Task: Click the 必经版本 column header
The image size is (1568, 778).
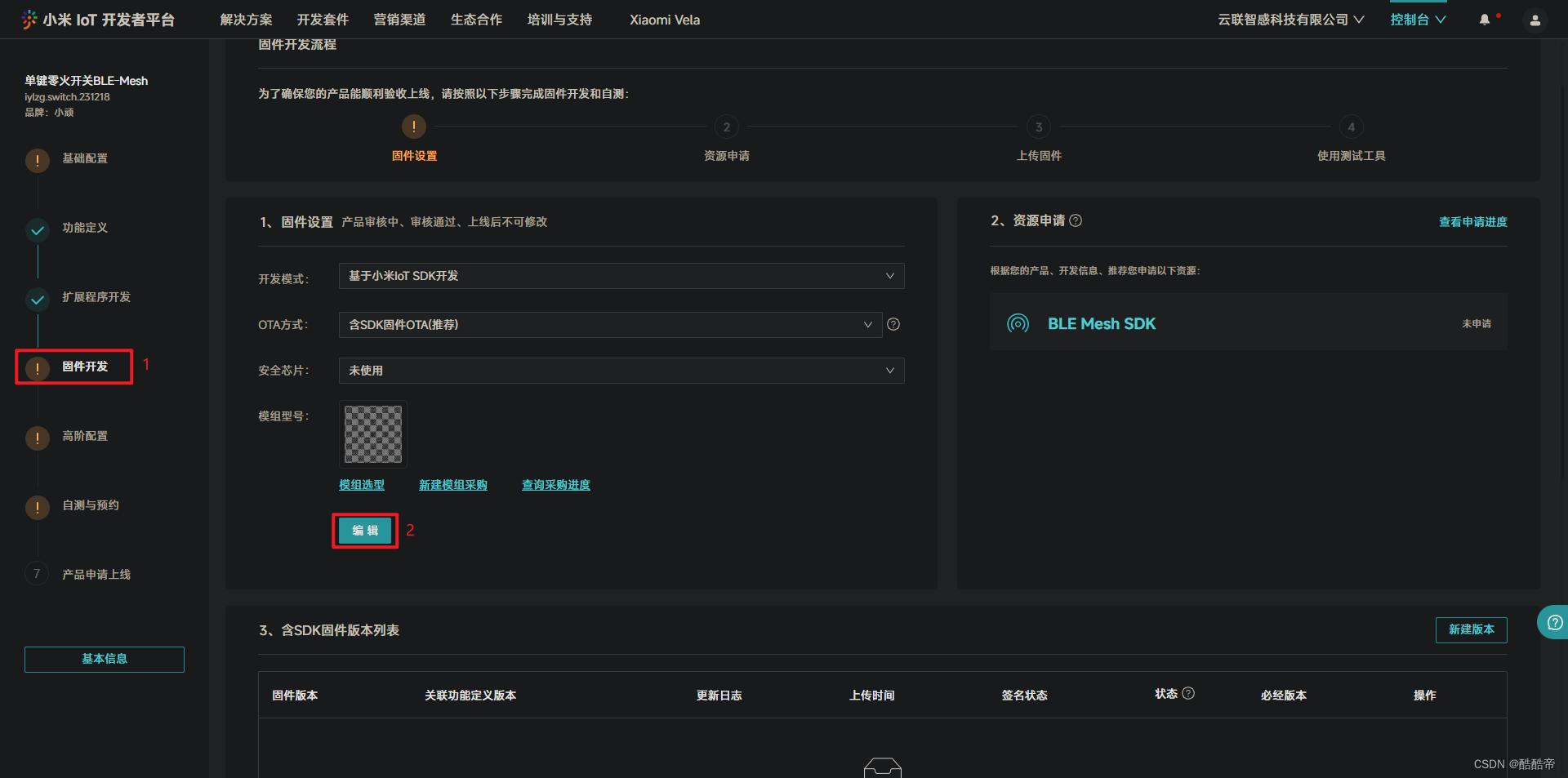Action: coord(1284,696)
